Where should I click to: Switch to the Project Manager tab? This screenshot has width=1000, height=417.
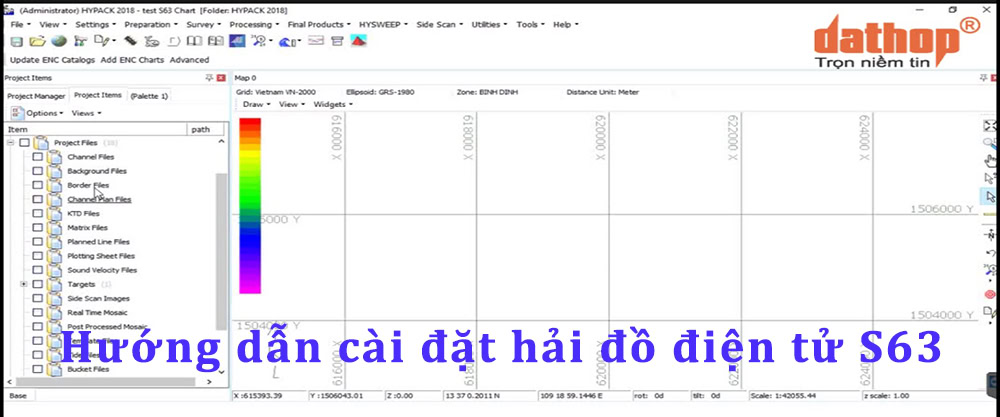pos(36,96)
